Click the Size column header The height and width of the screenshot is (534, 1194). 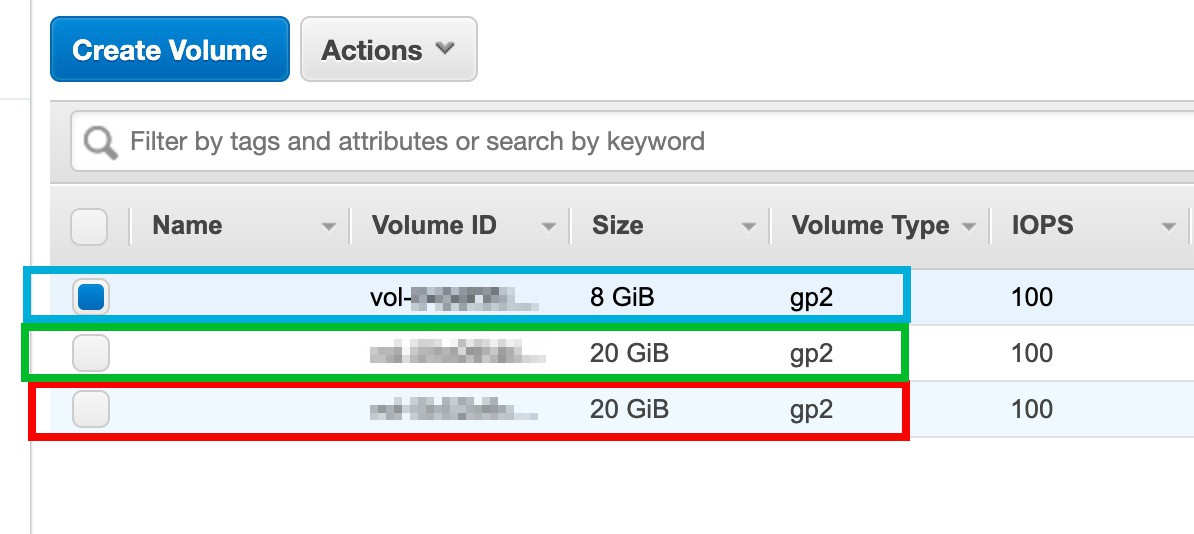click(x=618, y=225)
